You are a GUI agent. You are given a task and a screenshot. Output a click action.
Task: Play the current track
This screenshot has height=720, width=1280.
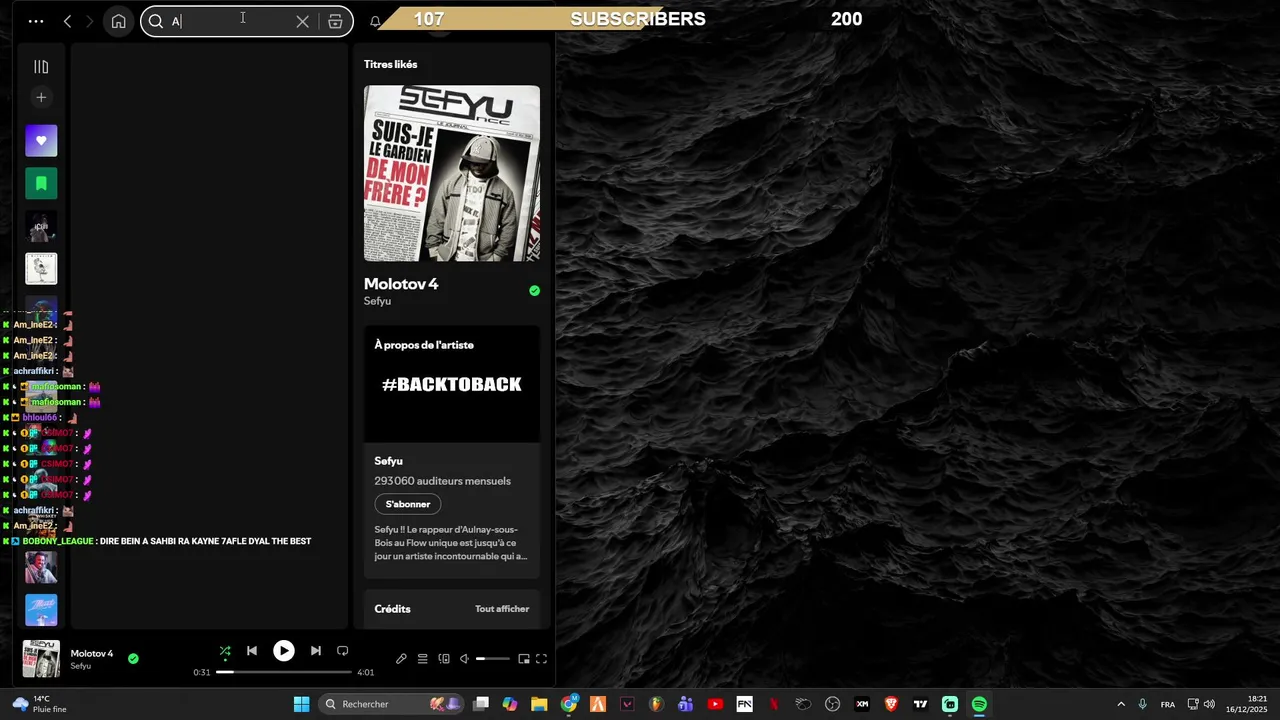pyautogui.click(x=284, y=651)
